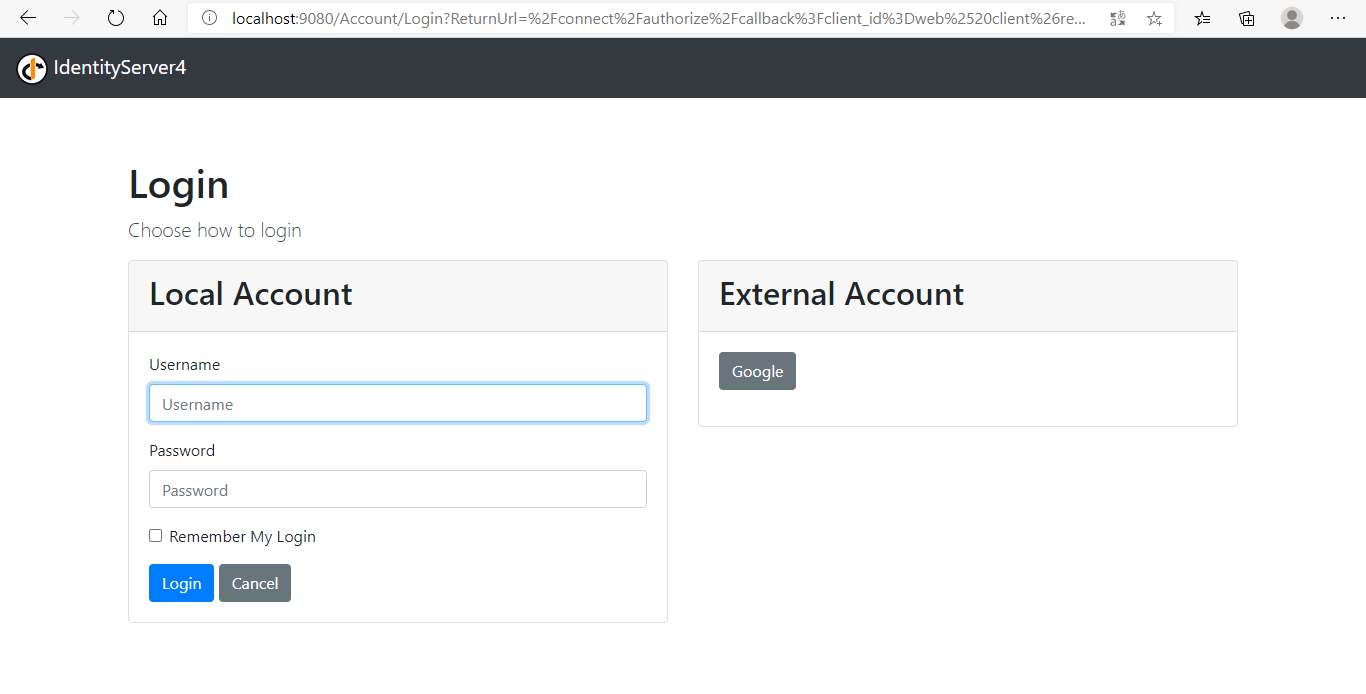Viewport: 1366px width, 694px height.
Task: Go back with browser back arrow
Action: (x=28, y=18)
